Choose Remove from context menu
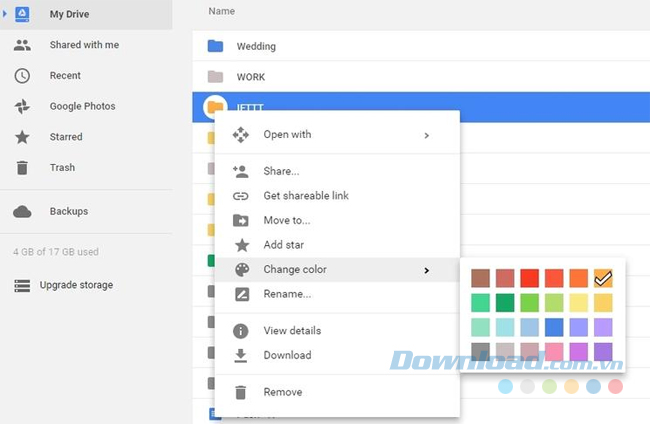The image size is (650, 424). pyautogui.click(x=337, y=392)
